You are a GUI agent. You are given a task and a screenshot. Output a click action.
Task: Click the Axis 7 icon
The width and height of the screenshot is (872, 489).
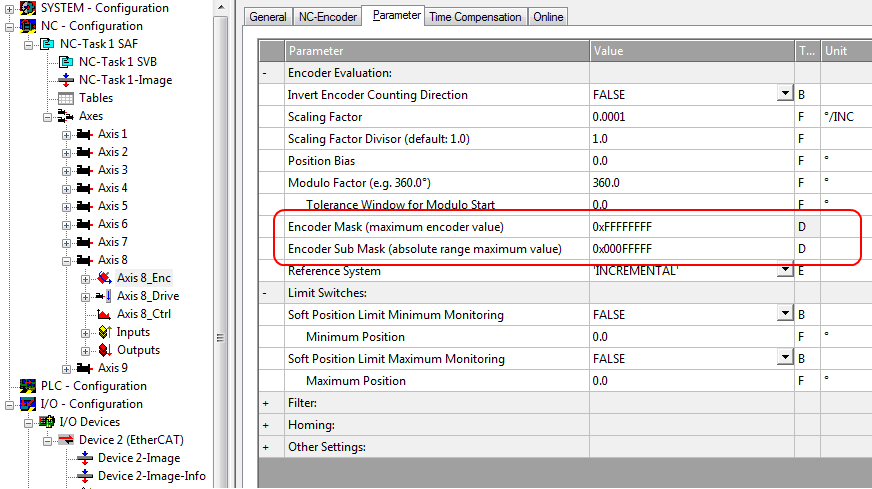[x=85, y=242]
